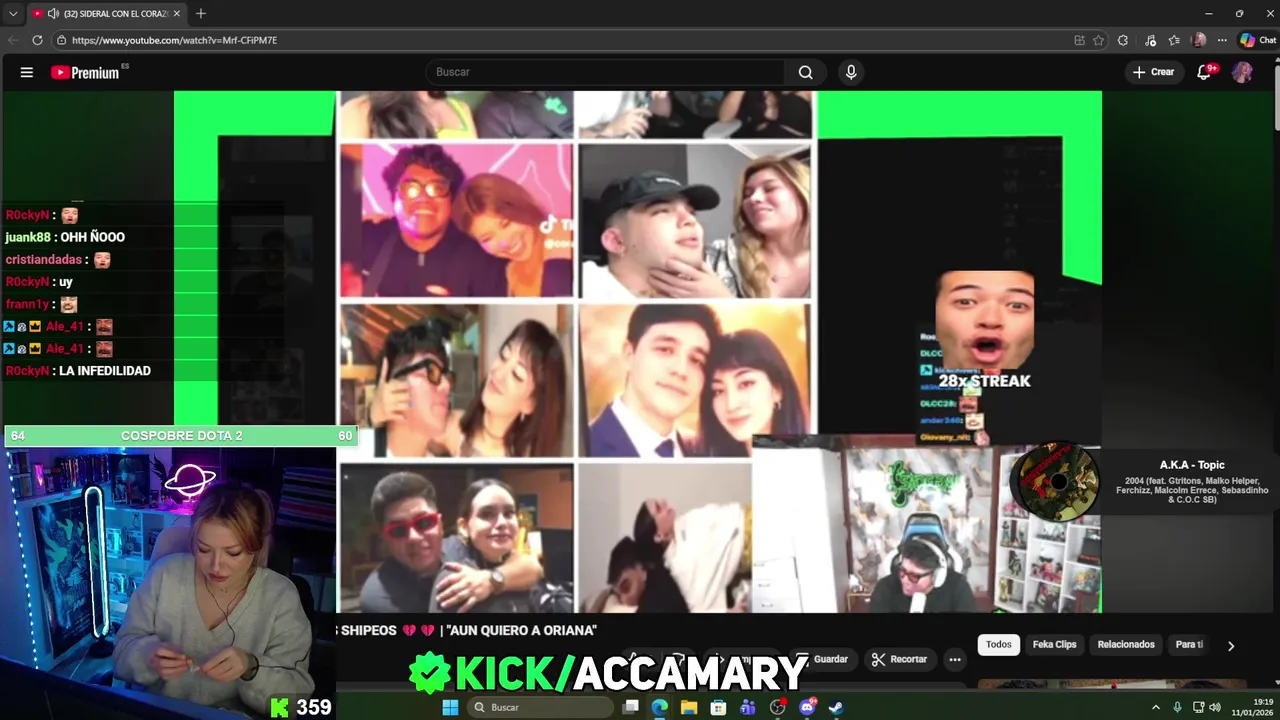Open a new browser tab

click(201, 14)
